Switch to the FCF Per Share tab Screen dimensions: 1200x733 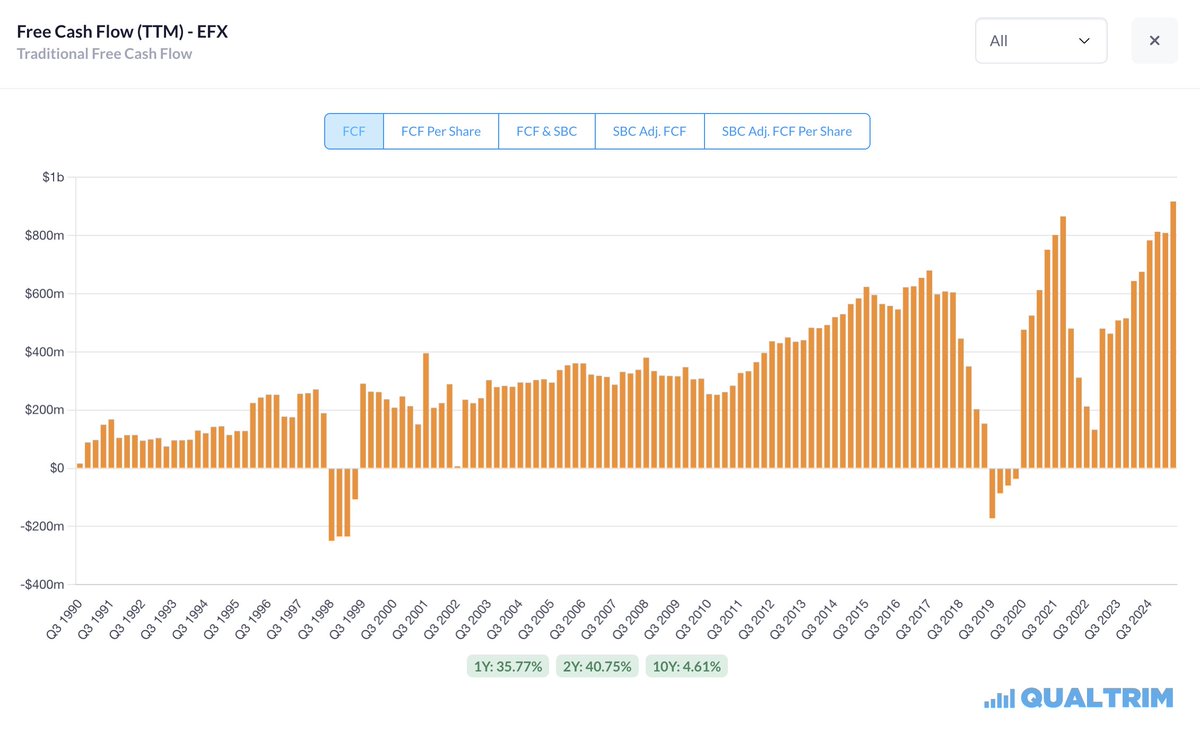[441, 131]
